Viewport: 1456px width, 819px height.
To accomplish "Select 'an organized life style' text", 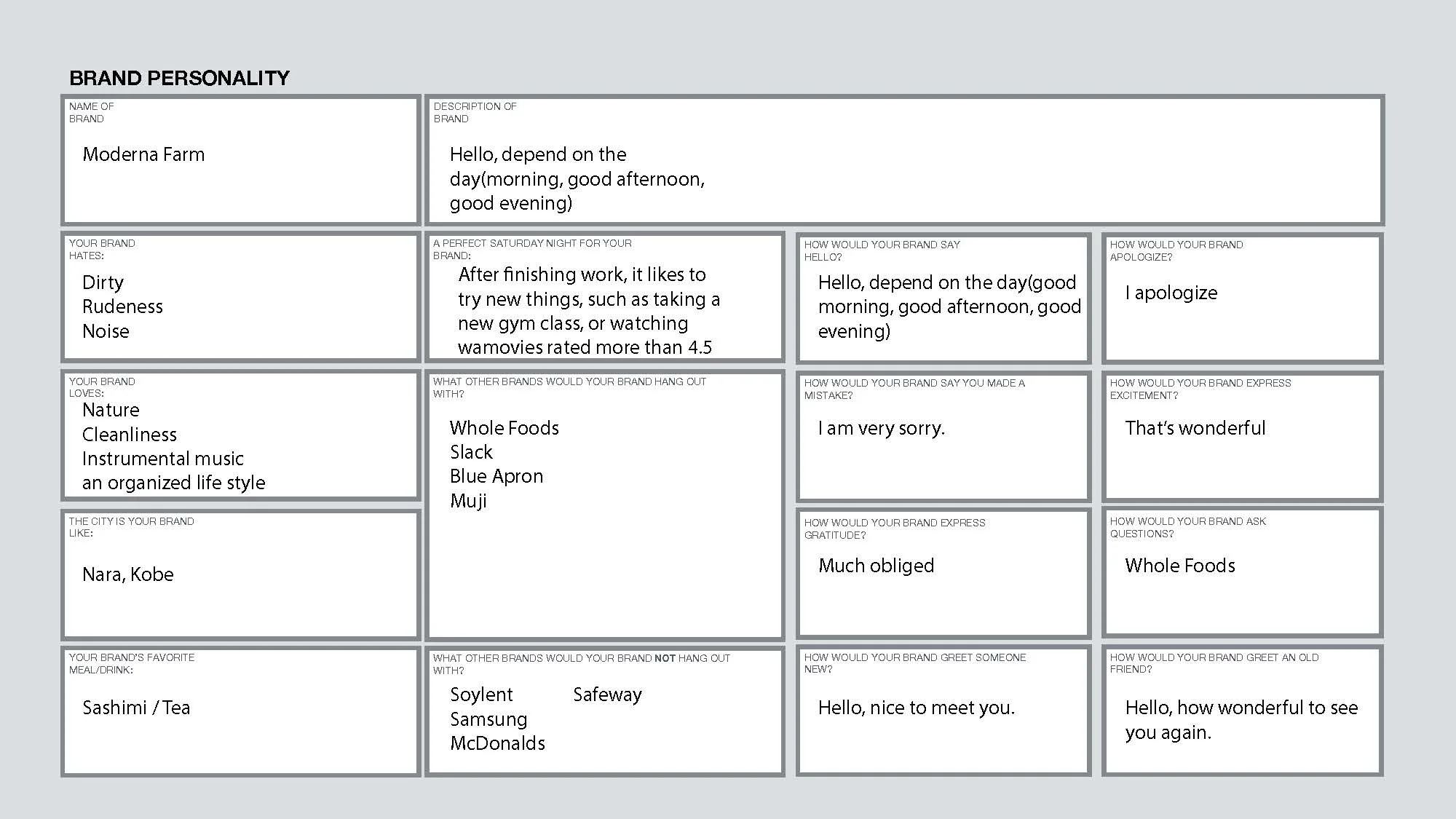I will click(x=174, y=483).
